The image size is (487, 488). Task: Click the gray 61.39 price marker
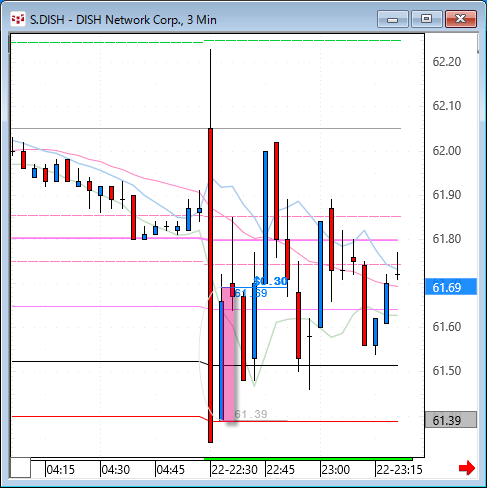pyautogui.click(x=451, y=420)
